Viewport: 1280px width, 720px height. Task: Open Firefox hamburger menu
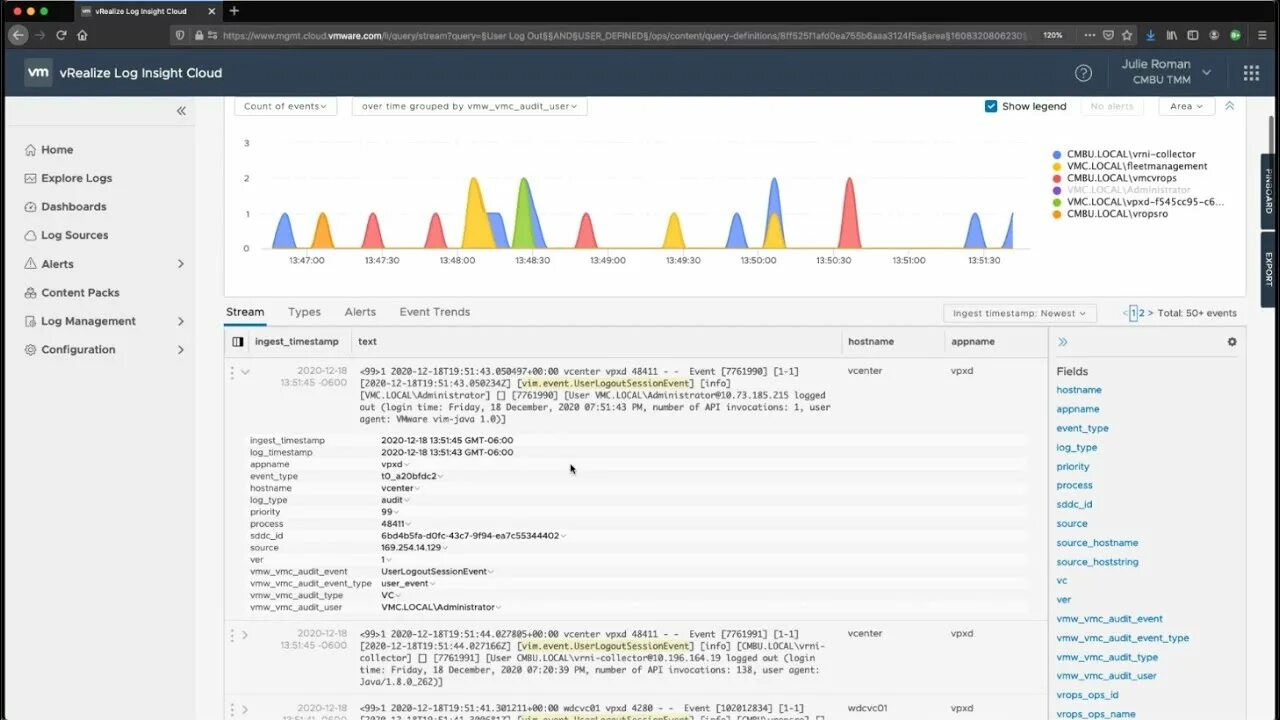coord(1262,35)
